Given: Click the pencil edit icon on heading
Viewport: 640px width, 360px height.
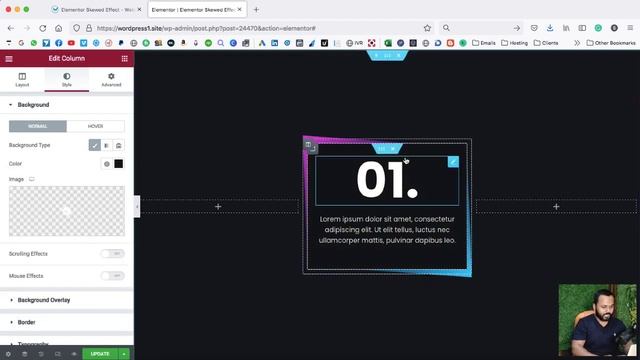Looking at the screenshot, I should 453,162.
